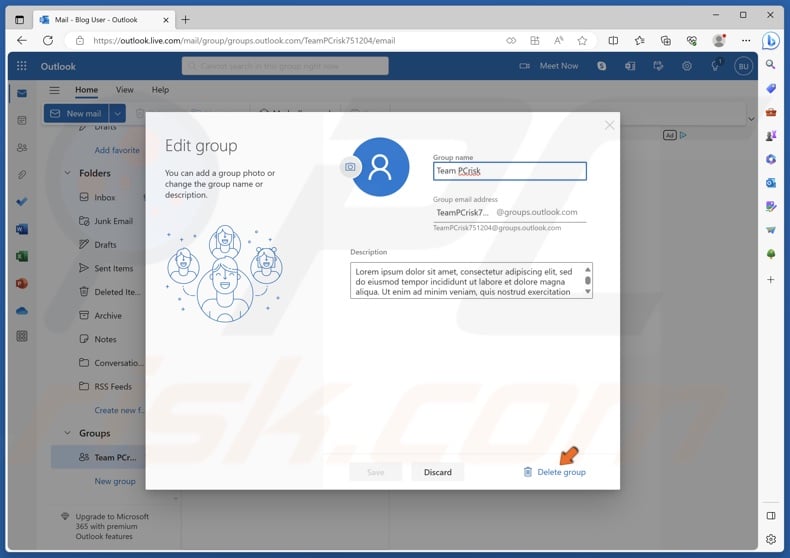The height and width of the screenshot is (558, 790).
Task: Click the description scrollbar up arrow
Action: [587, 269]
